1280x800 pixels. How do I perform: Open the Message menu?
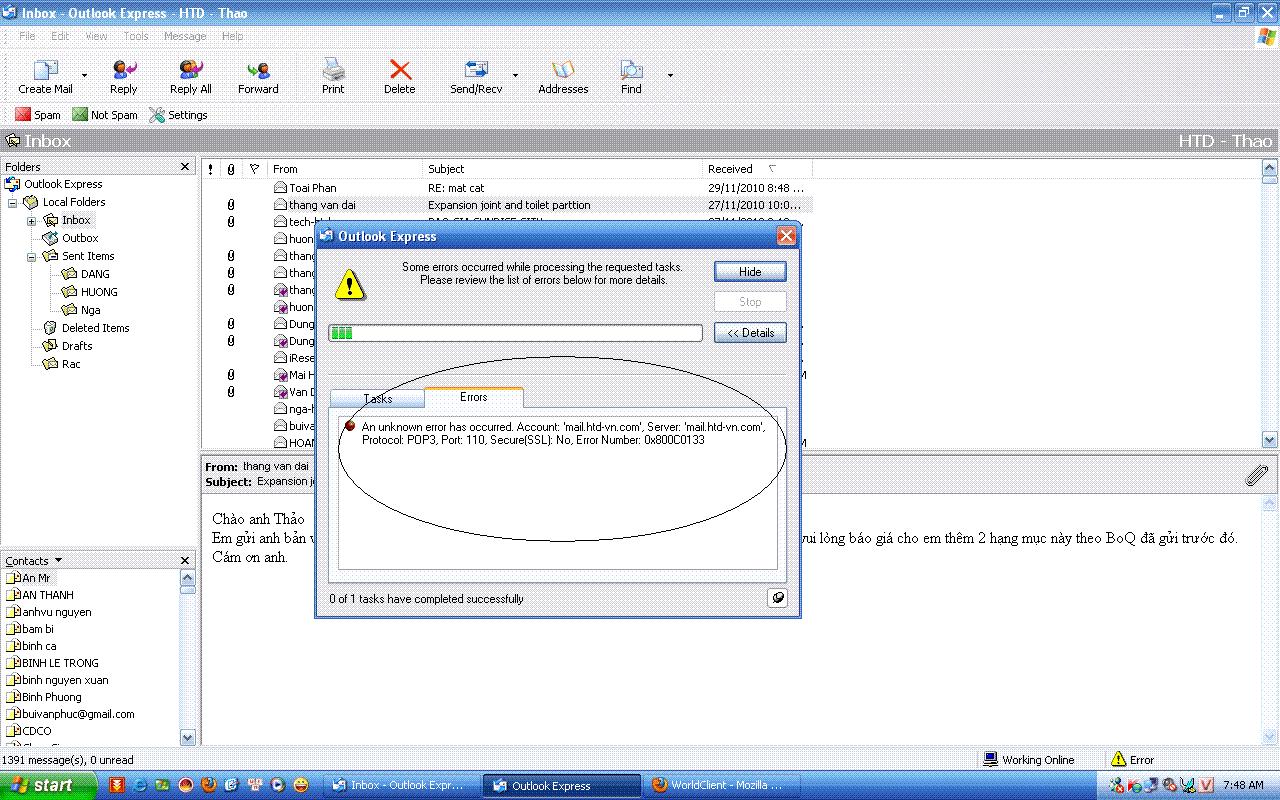185,36
